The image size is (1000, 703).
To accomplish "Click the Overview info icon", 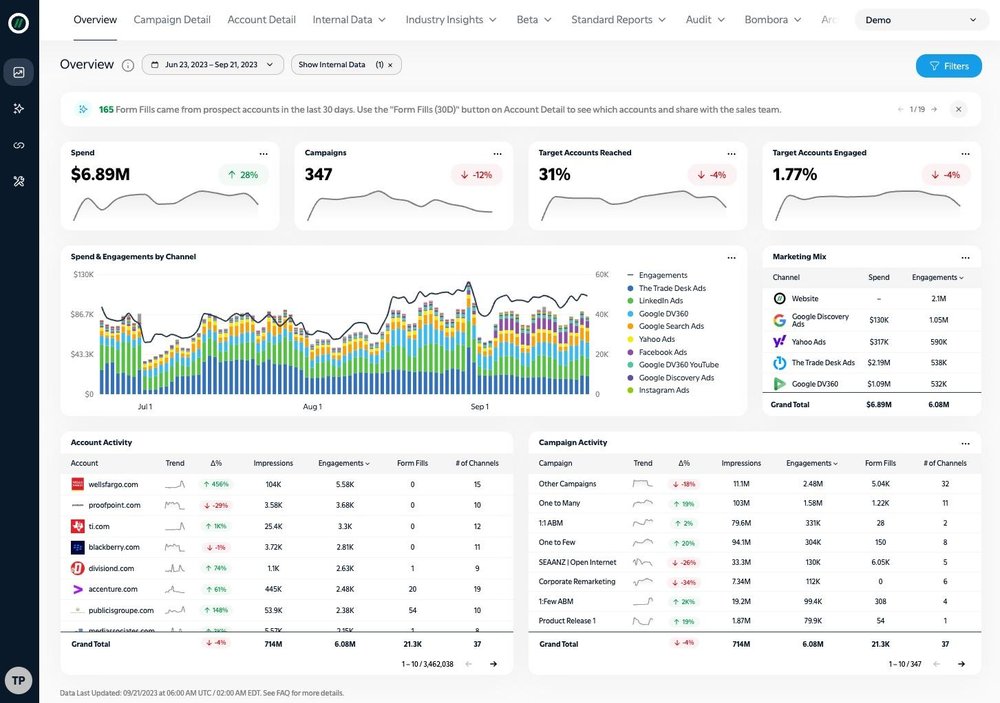I will 128,65.
